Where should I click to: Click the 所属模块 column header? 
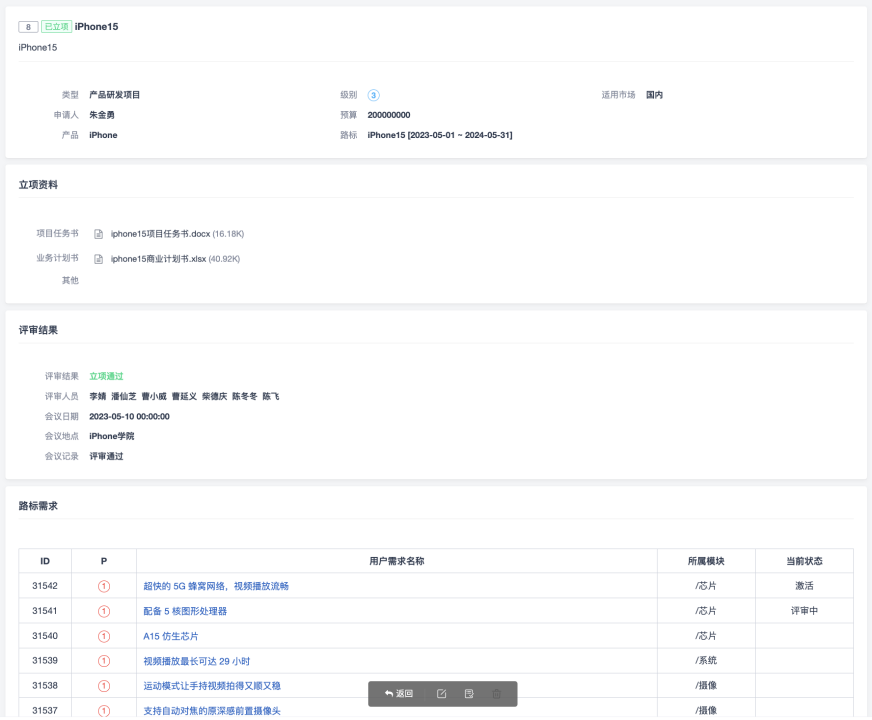pos(706,561)
